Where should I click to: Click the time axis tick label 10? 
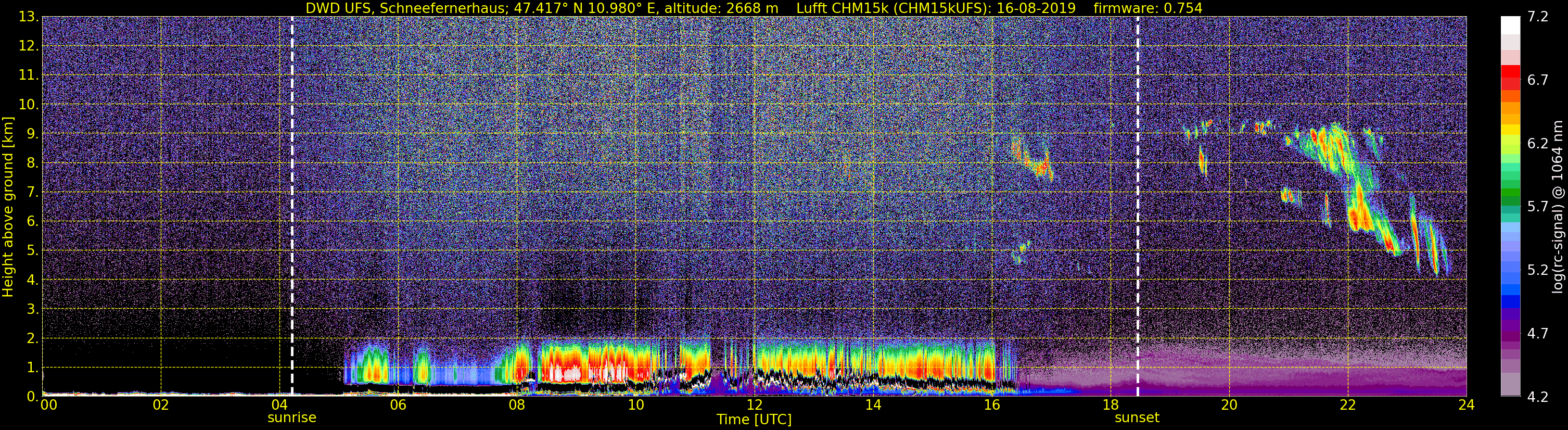click(x=635, y=405)
